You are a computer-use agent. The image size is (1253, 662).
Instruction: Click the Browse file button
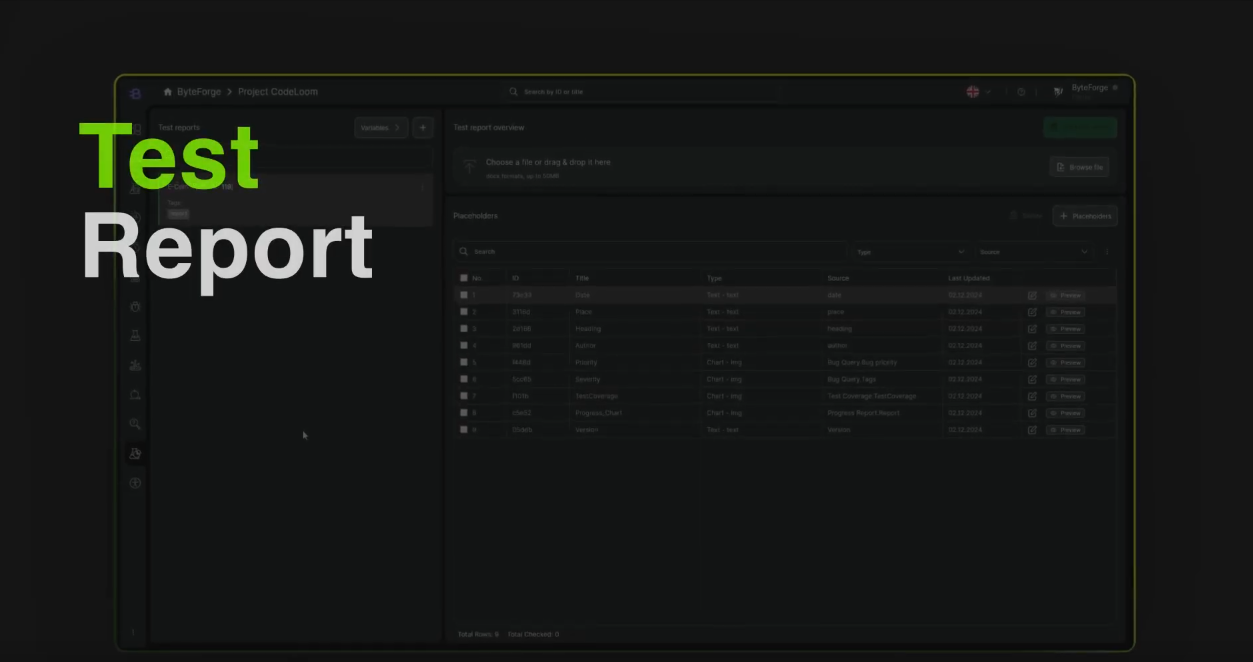1079,167
